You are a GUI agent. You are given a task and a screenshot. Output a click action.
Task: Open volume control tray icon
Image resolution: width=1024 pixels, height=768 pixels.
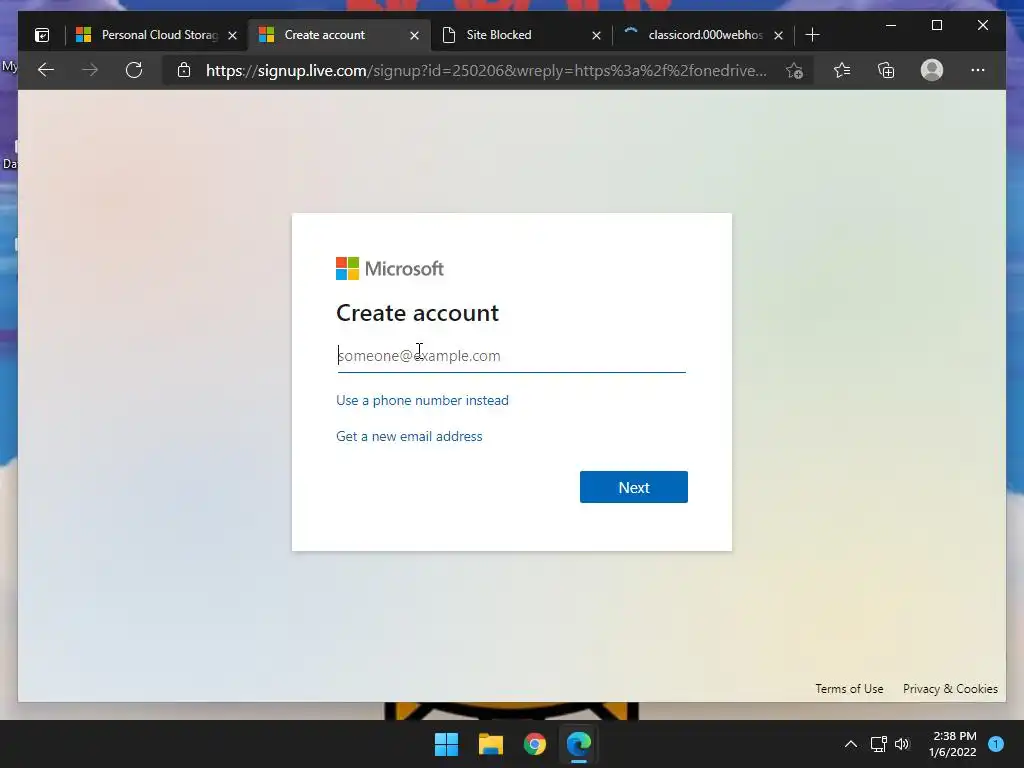coord(902,744)
